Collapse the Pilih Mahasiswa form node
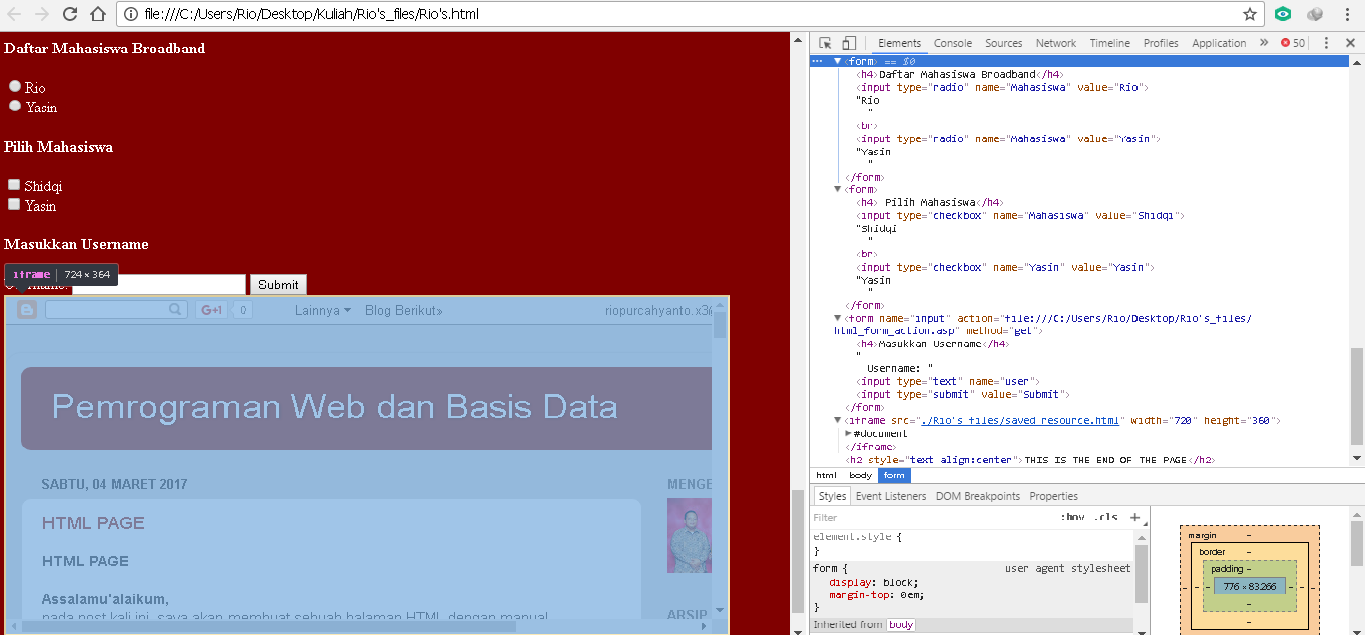This screenshot has height=635, width=1365. pyautogui.click(x=838, y=189)
